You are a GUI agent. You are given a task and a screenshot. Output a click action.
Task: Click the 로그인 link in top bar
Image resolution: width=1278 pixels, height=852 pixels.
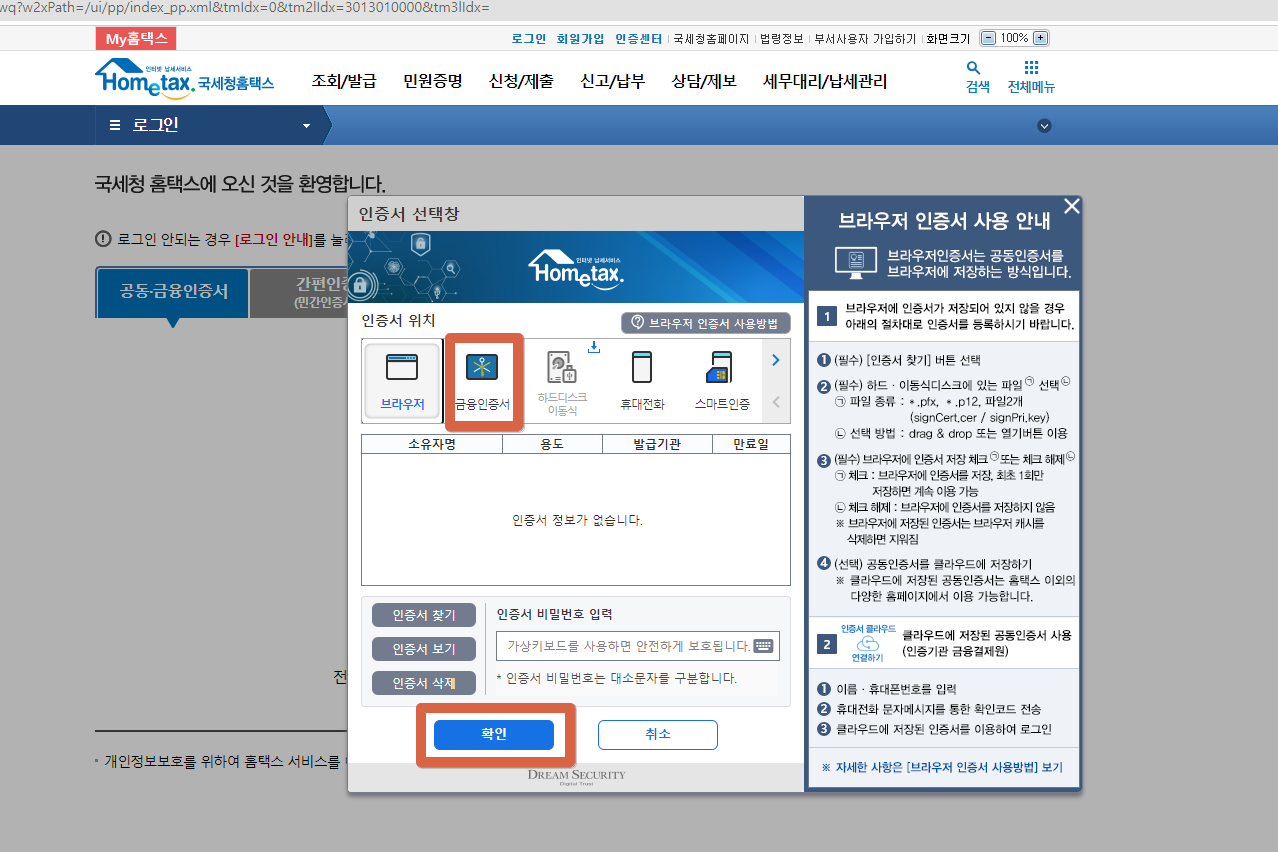pos(529,39)
